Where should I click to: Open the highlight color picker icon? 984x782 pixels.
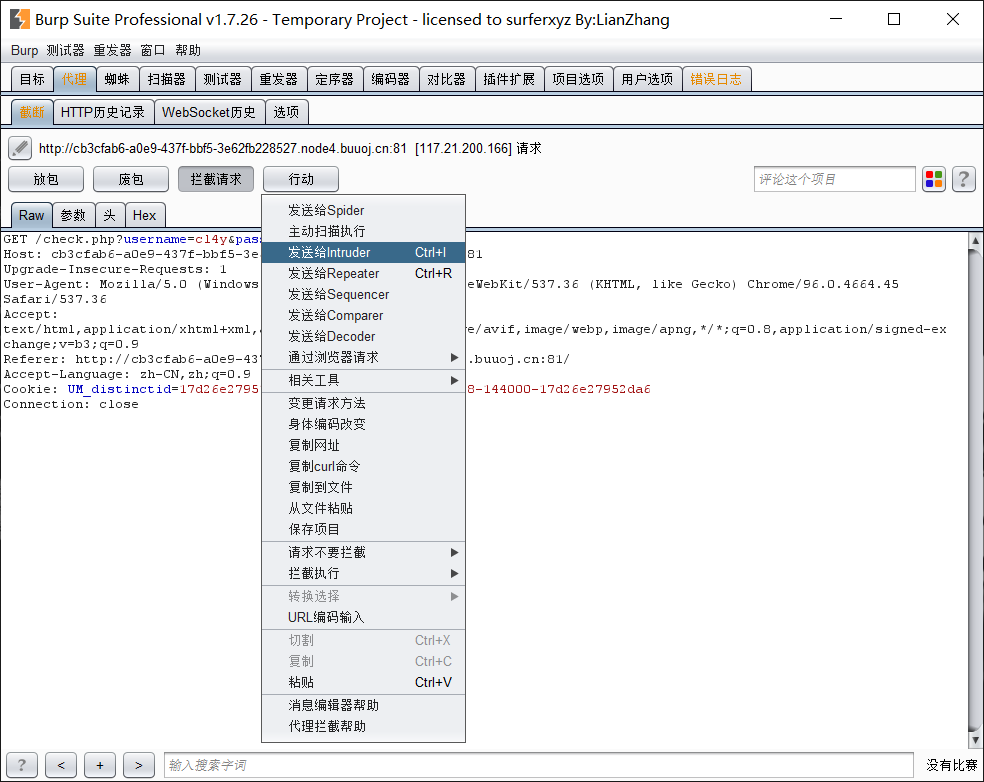[x=934, y=179]
